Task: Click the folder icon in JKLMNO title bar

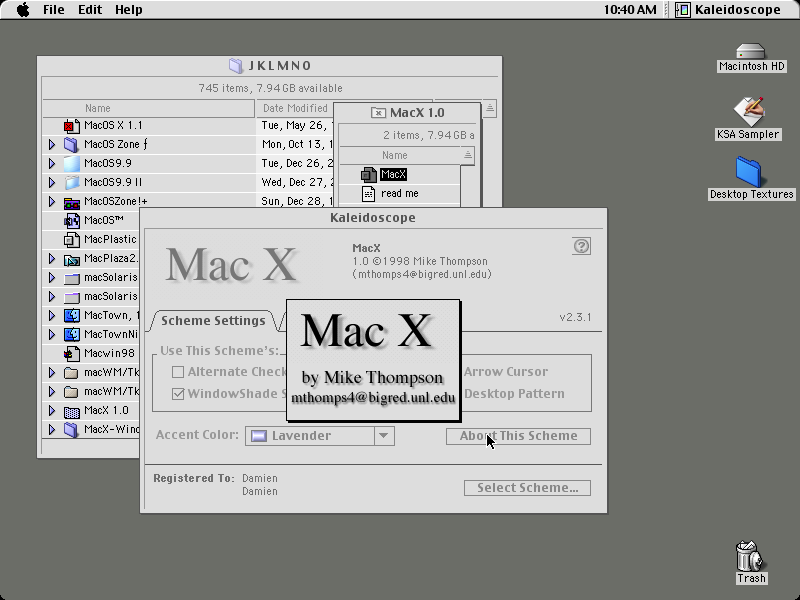Action: pyautogui.click(x=236, y=66)
